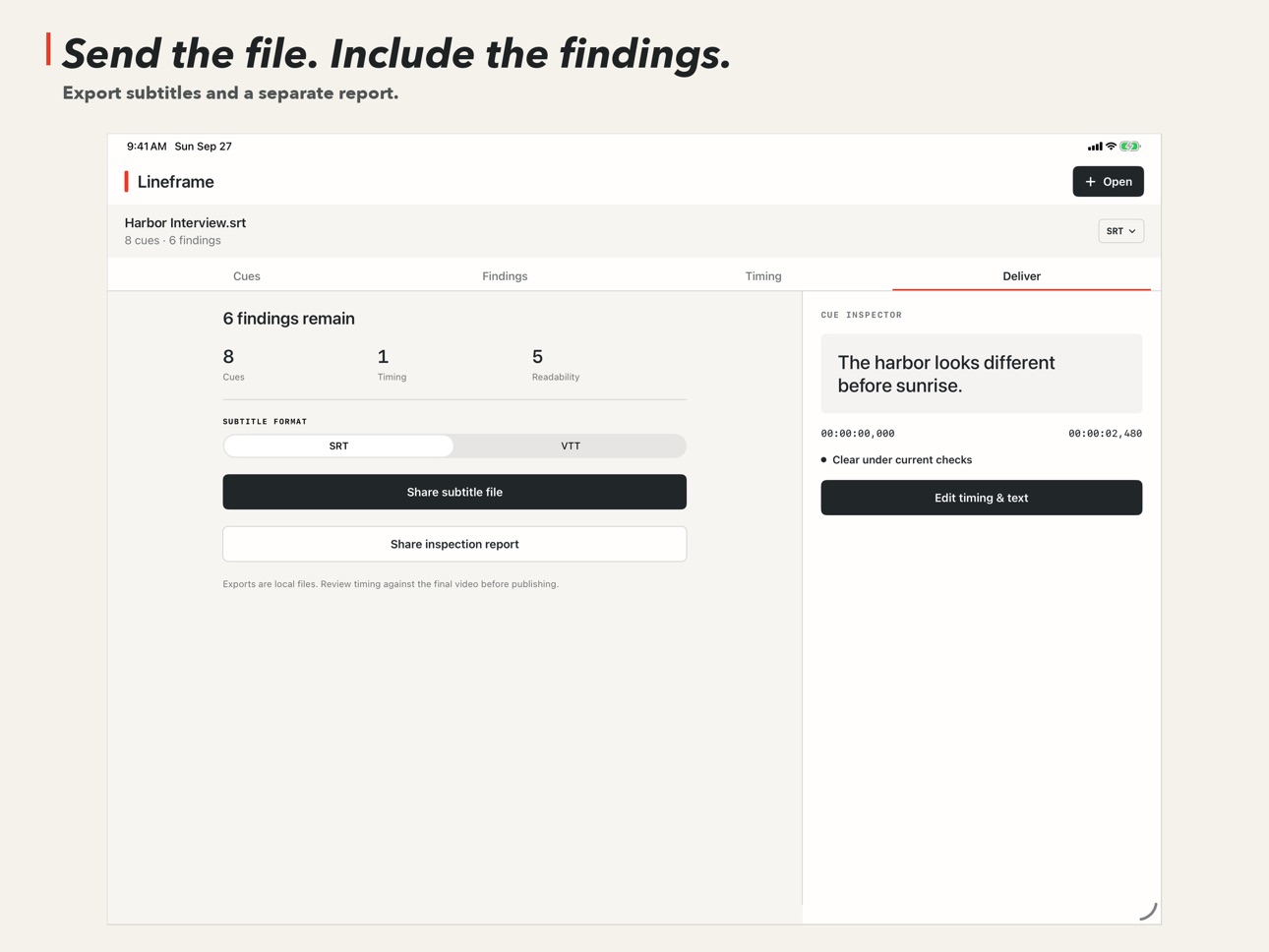
Task: Switch to the Findings tab
Action: coord(505,276)
